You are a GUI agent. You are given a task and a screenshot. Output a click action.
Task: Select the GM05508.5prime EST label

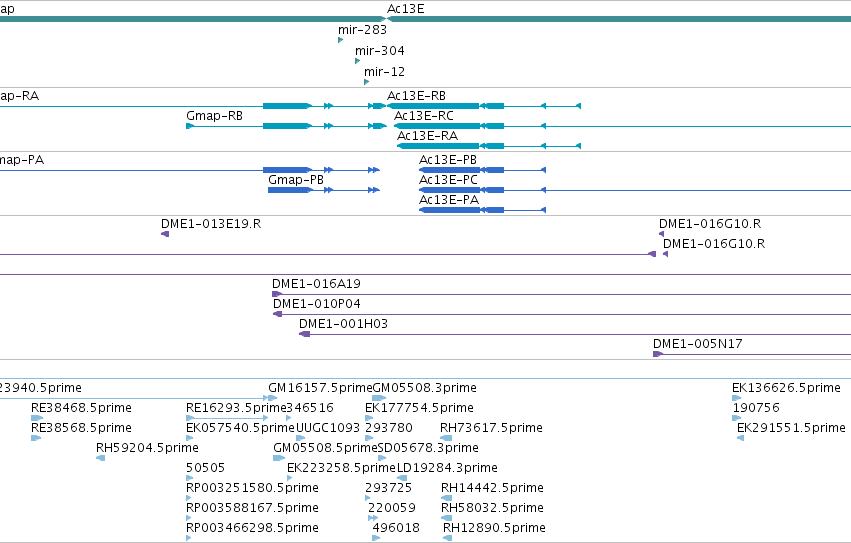pyautogui.click(x=325, y=449)
